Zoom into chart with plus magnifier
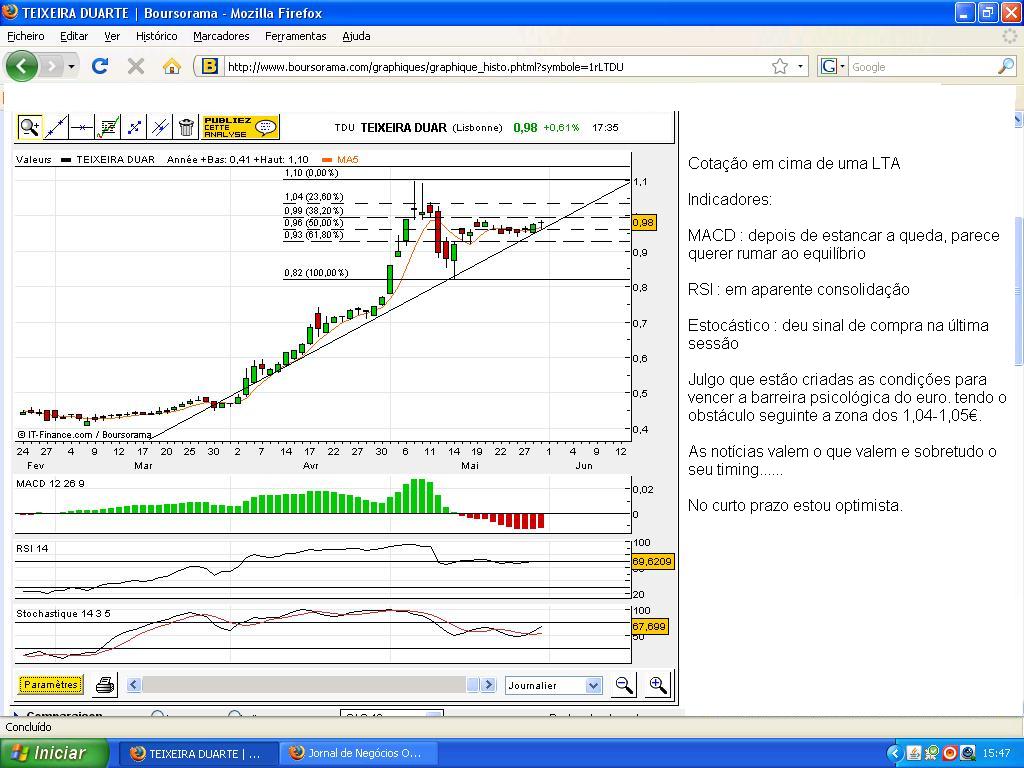The width and height of the screenshot is (1024, 768). tap(658, 685)
